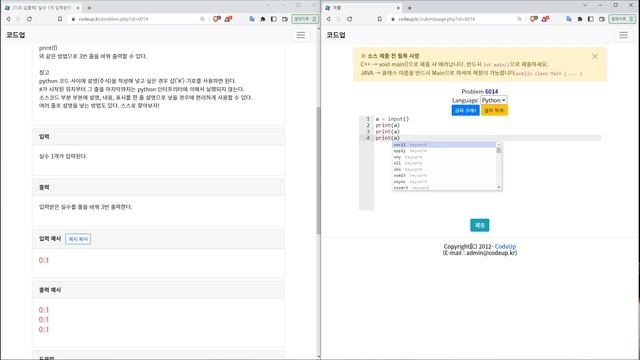Viewport: 640px width, 360px height.
Task: Open the translate extension in the left window
Action: (252, 19)
